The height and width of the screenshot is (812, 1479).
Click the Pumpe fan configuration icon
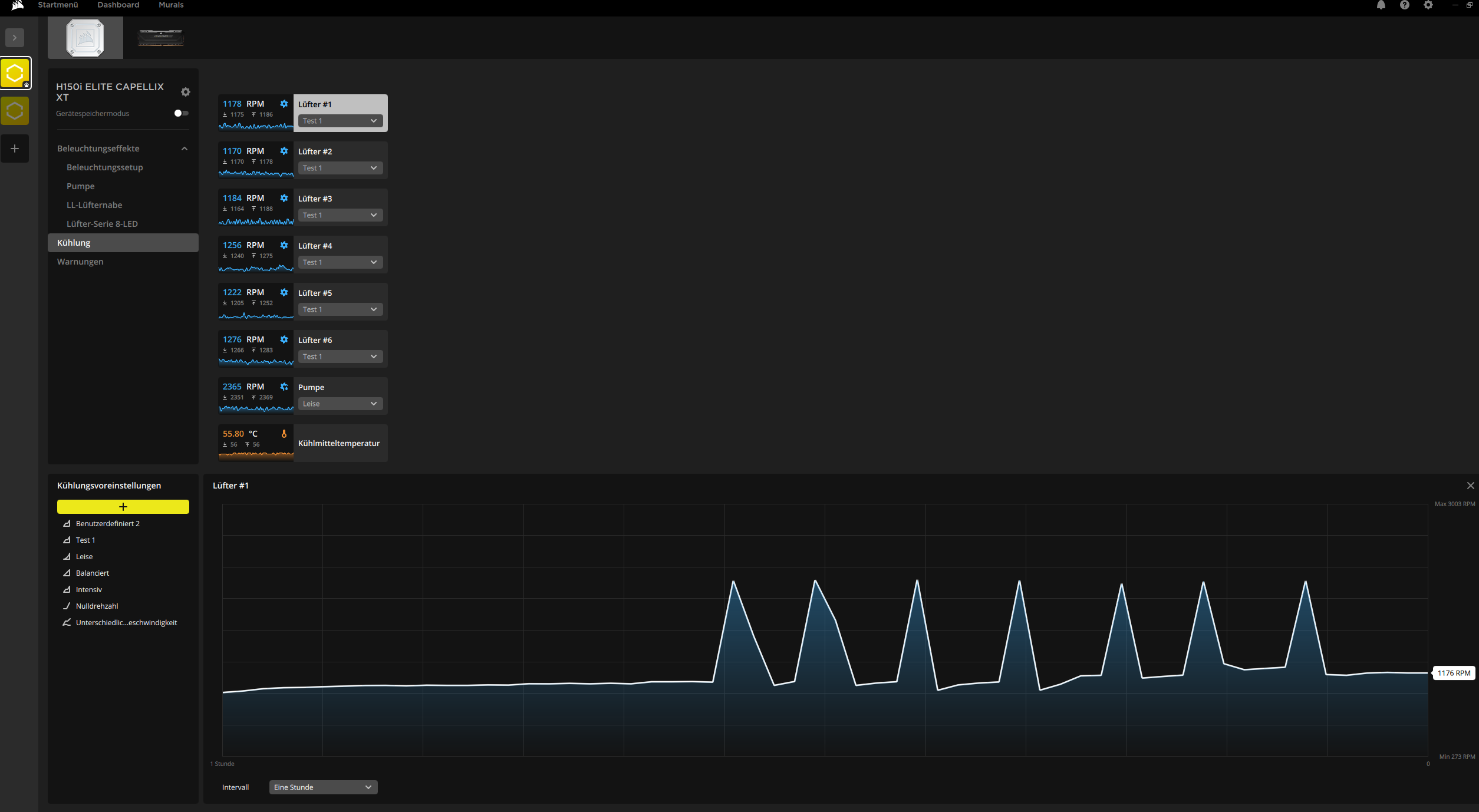coord(284,387)
